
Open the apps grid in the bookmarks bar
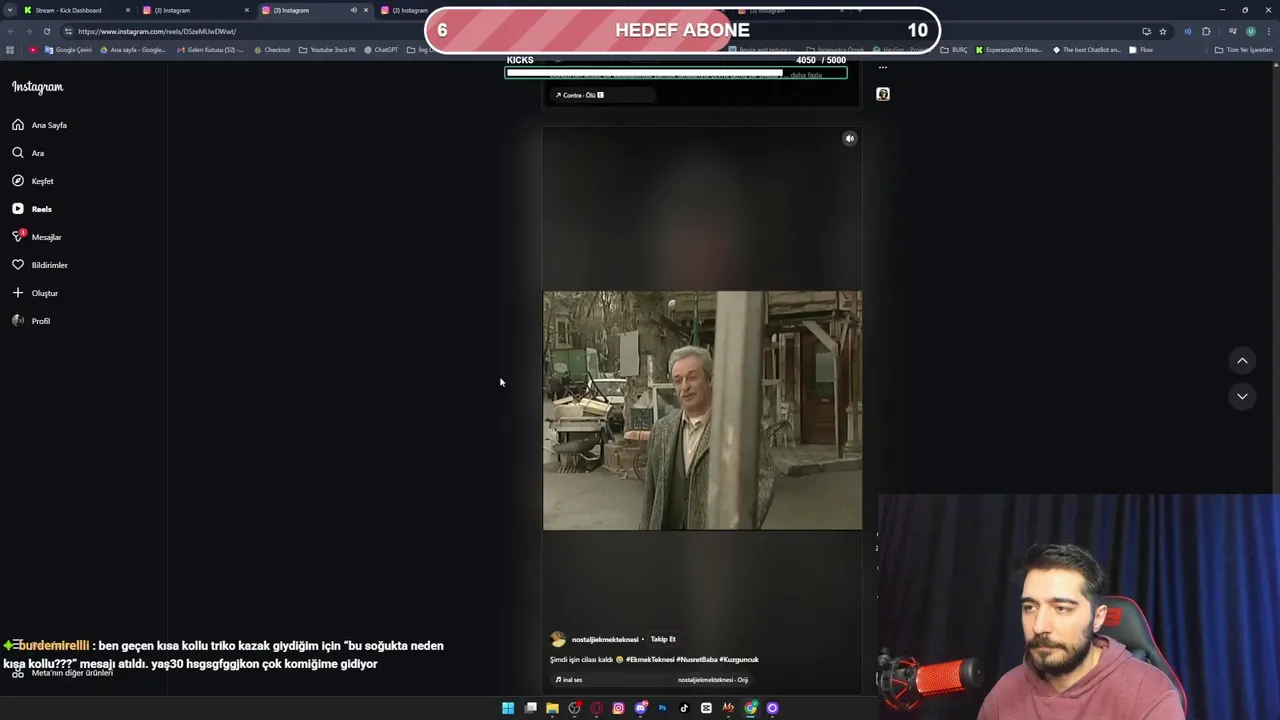[10, 50]
